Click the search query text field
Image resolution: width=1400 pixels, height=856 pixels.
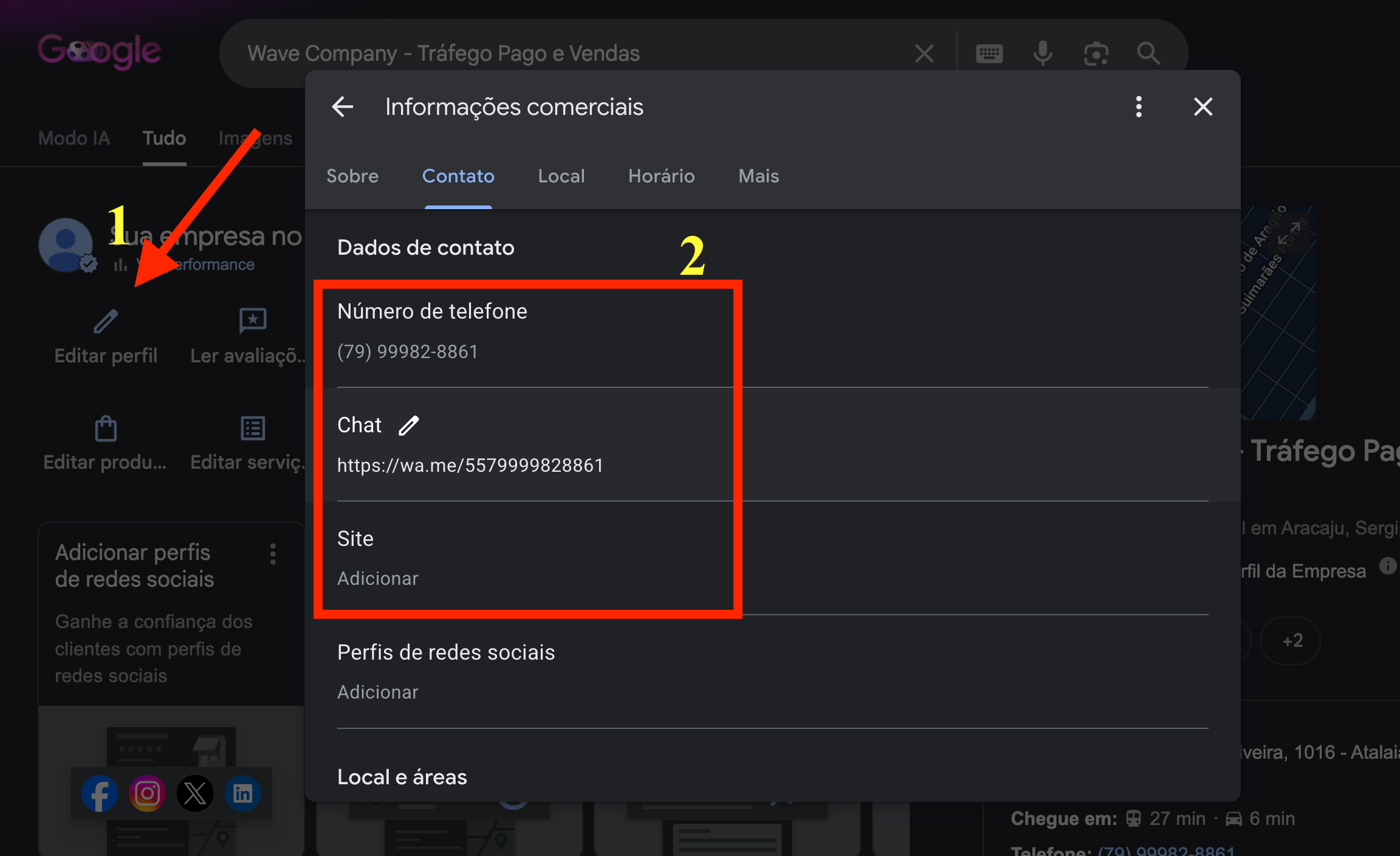(x=444, y=53)
